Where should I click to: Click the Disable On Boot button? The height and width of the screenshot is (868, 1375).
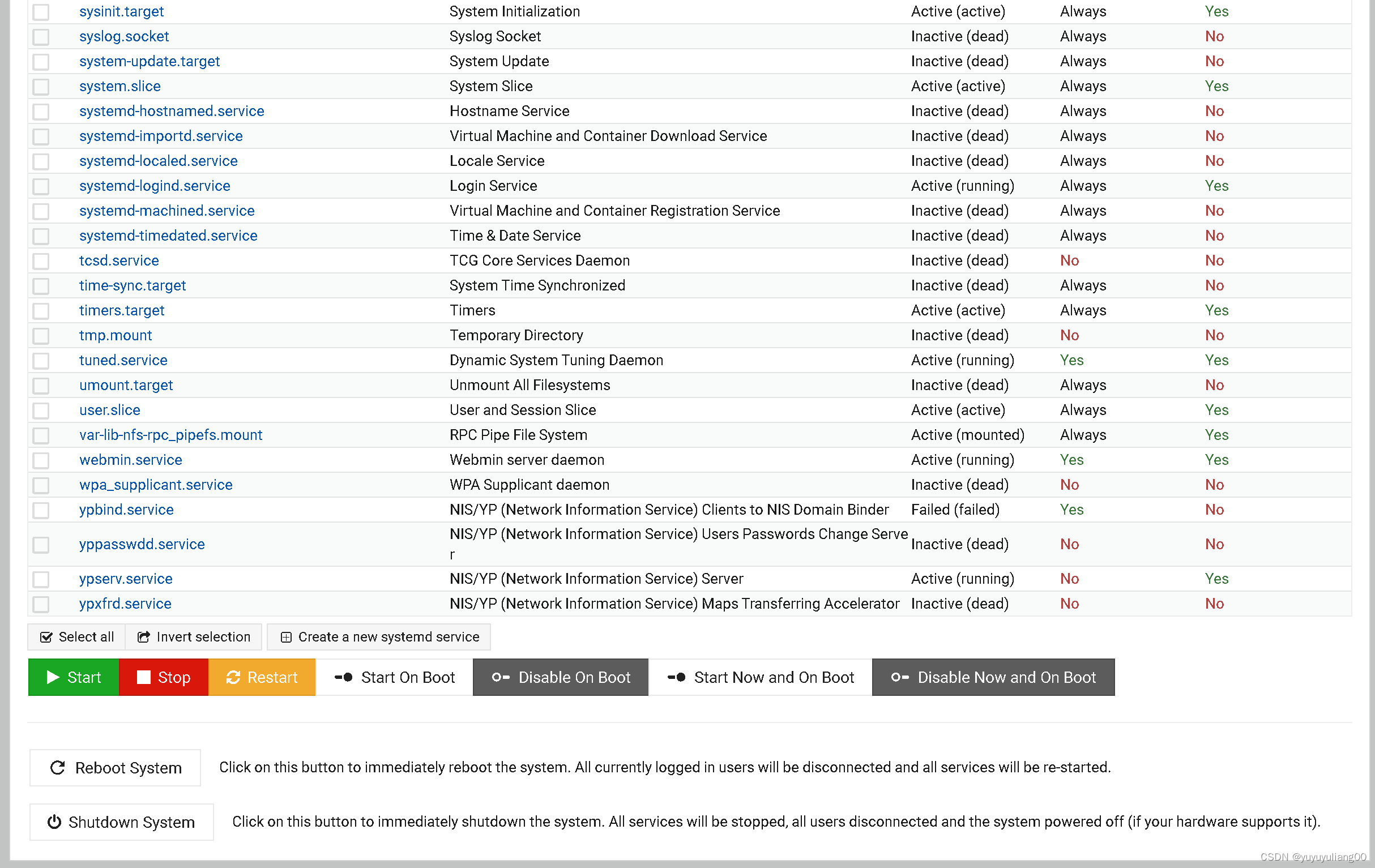click(561, 677)
